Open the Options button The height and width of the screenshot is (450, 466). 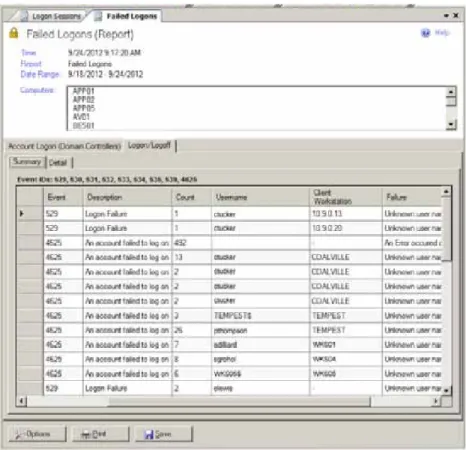click(x=37, y=434)
